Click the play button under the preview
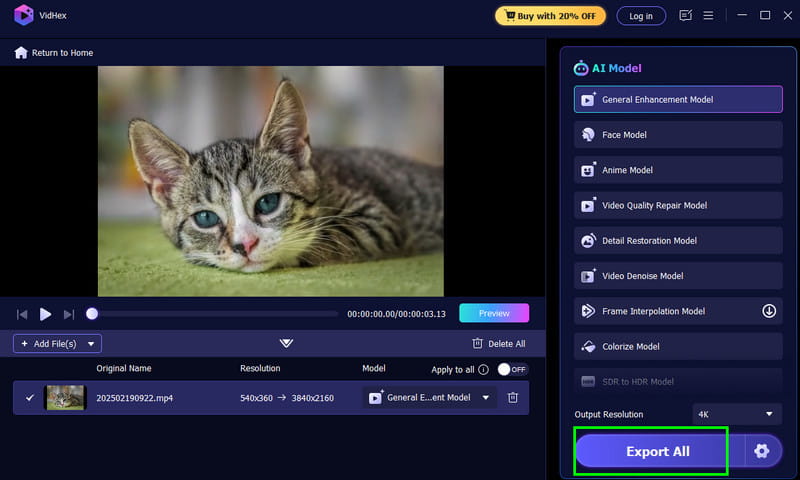The width and height of the screenshot is (800, 480). (45, 314)
